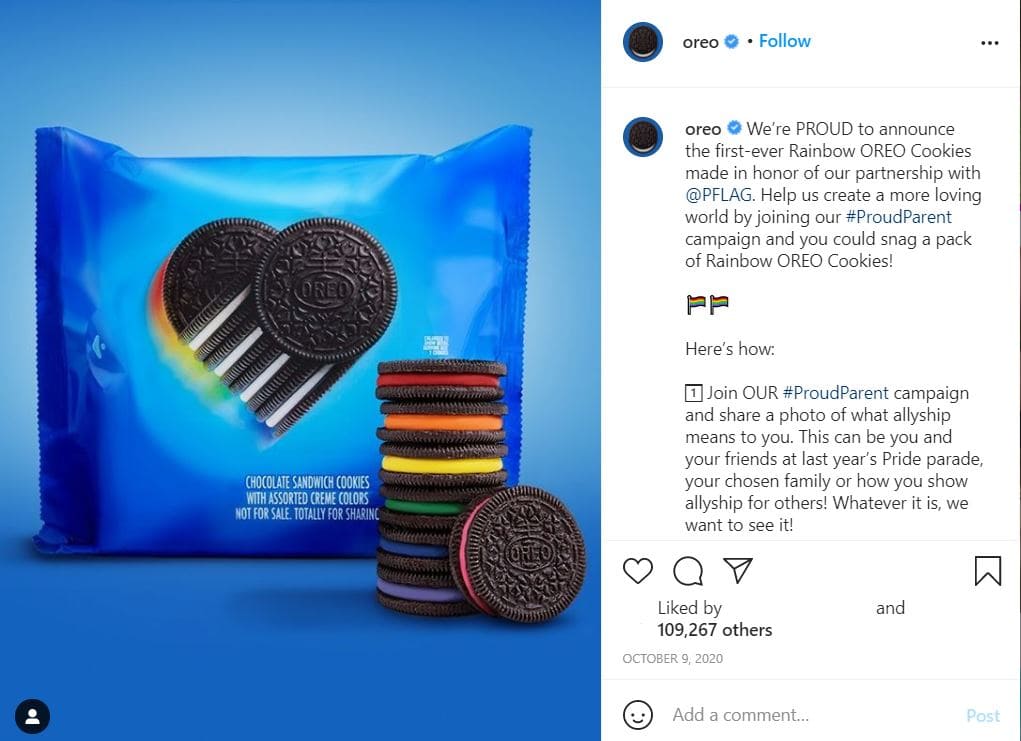Open oreo avatar next to the caption

point(643,137)
